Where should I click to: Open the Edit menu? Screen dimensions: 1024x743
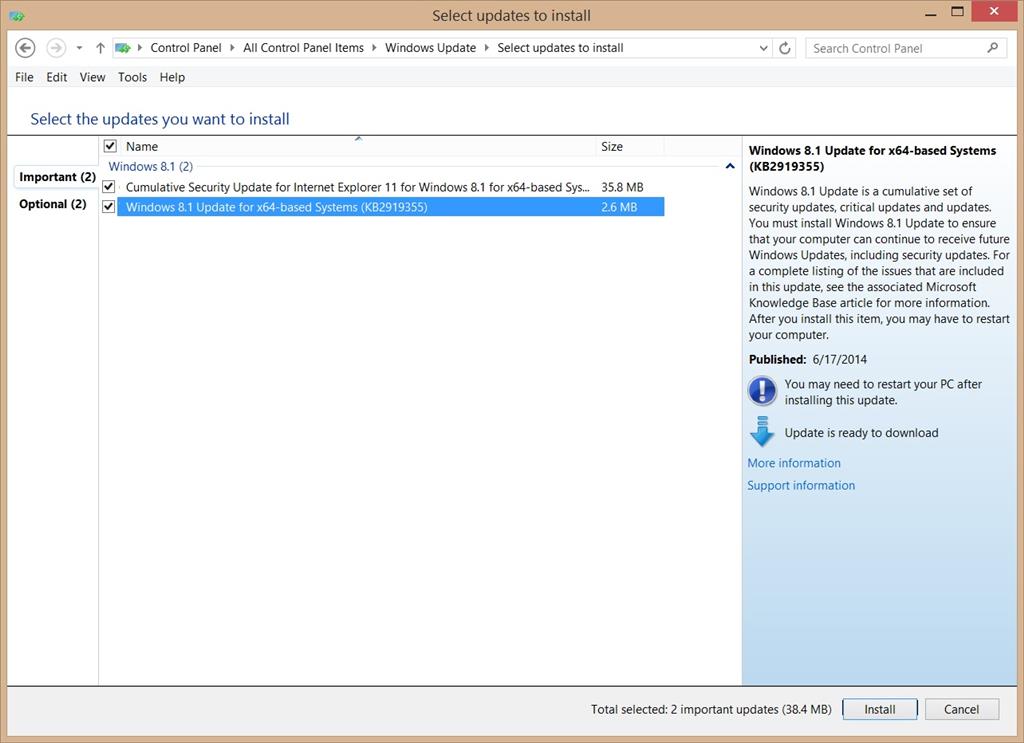pyautogui.click(x=57, y=77)
